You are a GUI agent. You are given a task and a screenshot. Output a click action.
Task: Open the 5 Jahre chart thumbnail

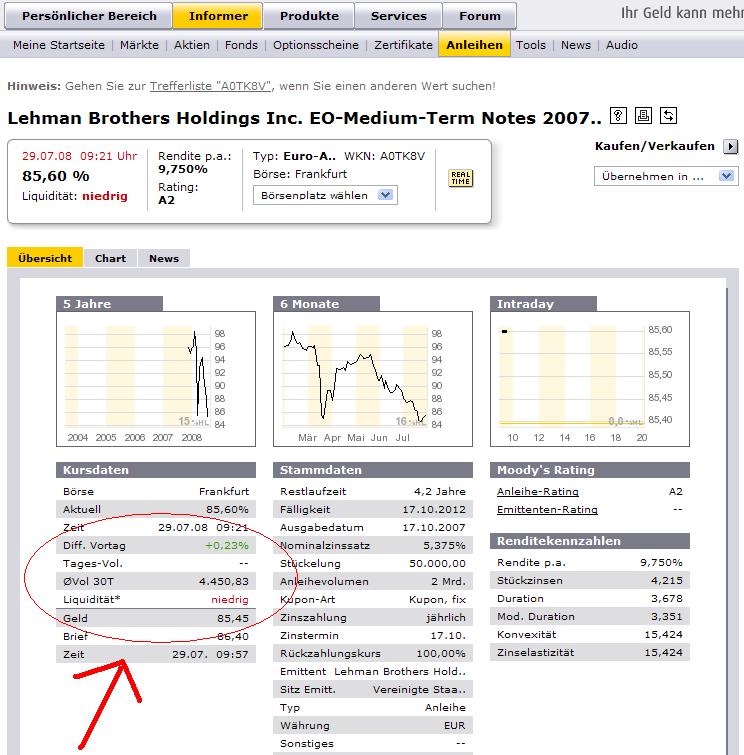point(156,379)
